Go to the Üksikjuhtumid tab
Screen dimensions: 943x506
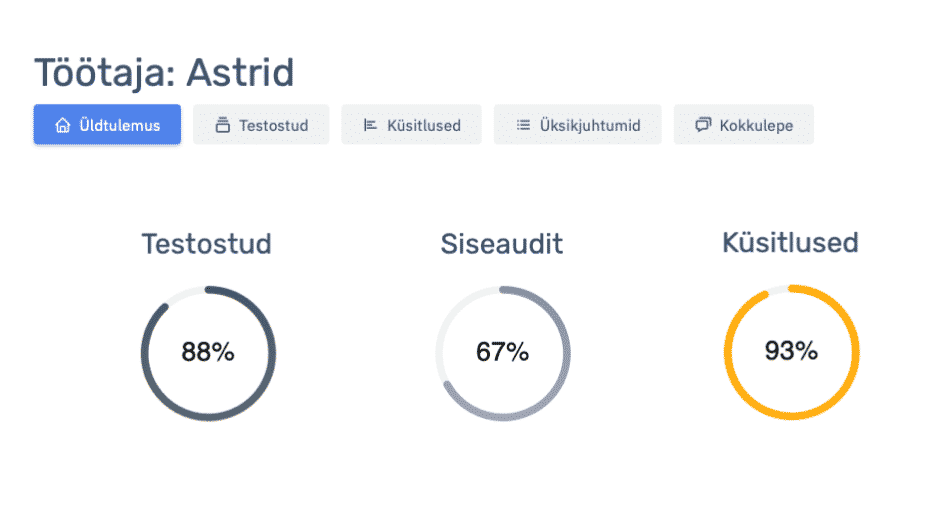point(589,126)
